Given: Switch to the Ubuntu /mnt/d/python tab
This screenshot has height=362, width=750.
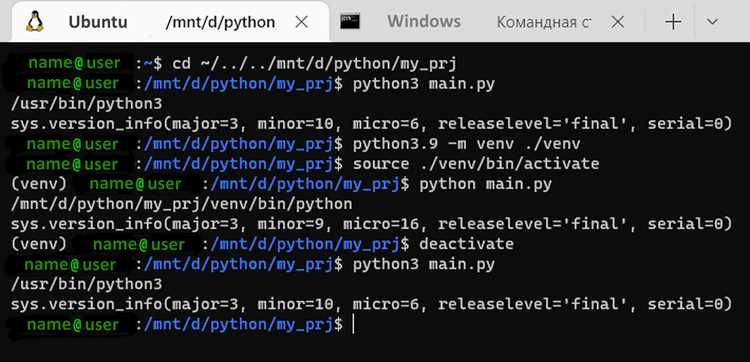Looking at the screenshot, I should pos(170,22).
